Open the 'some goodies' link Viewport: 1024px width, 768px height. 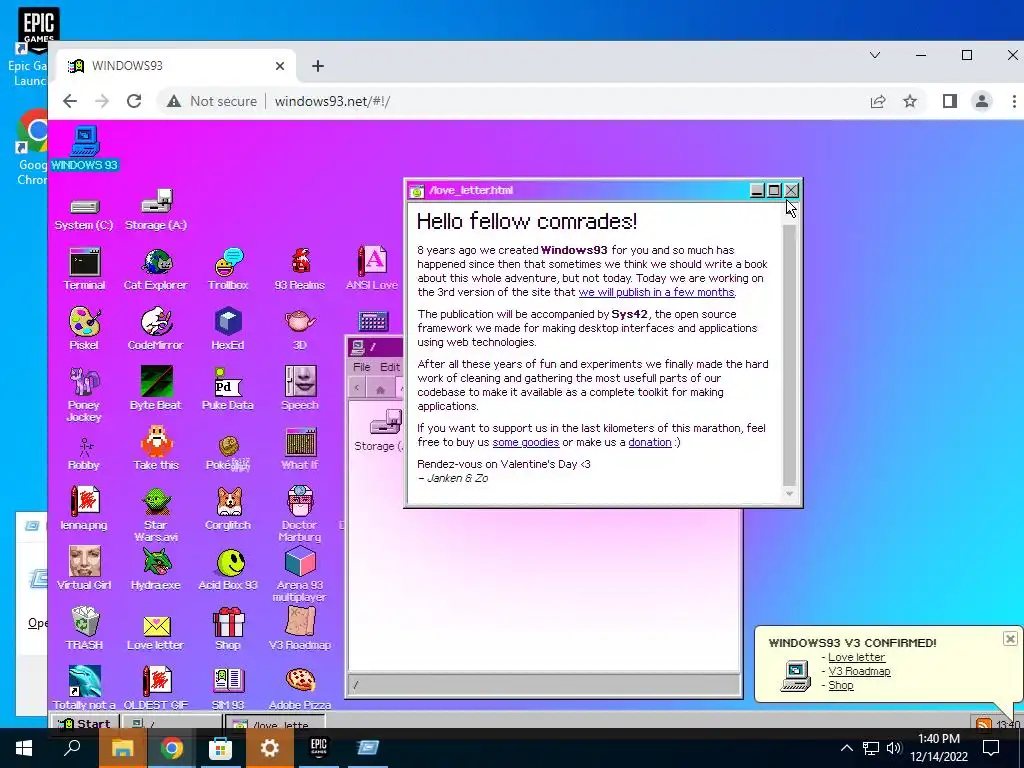(x=526, y=442)
